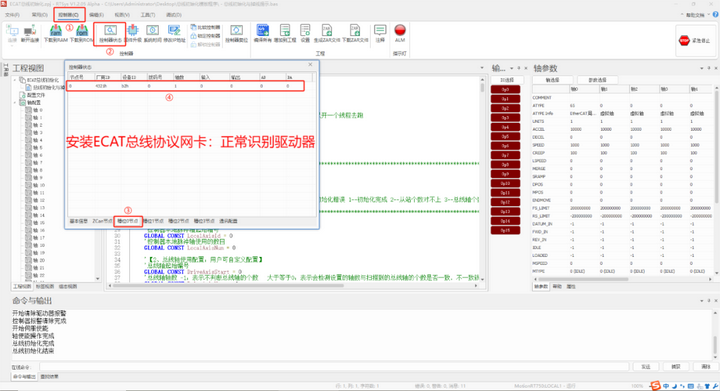Click the axis selection button
Viewport: 720px width, 391px height.
[x=552, y=80]
